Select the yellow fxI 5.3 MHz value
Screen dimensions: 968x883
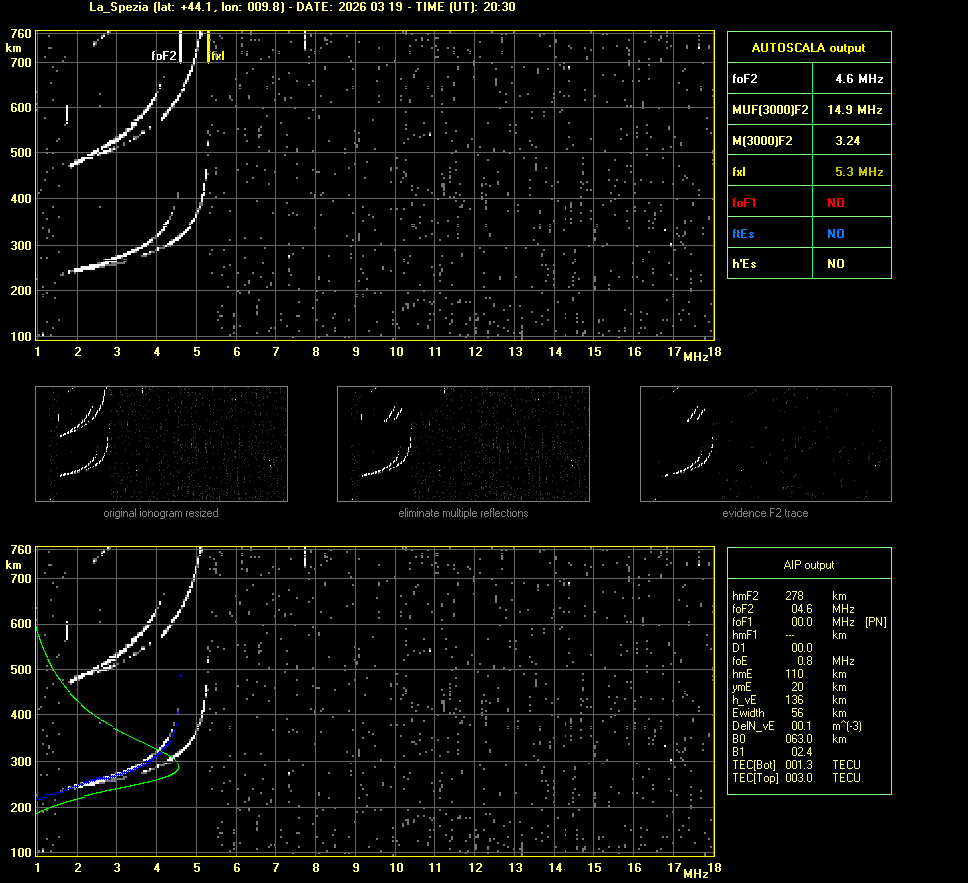[858, 172]
